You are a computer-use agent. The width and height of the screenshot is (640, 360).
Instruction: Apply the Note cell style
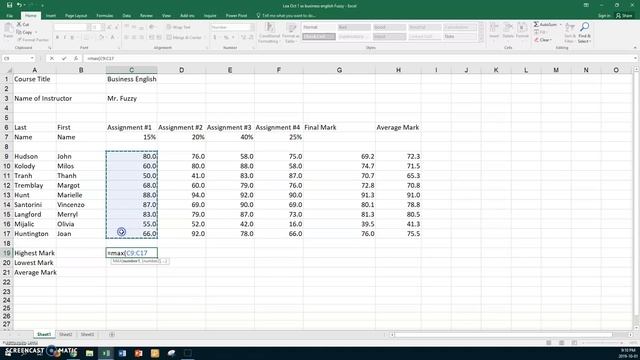(x=460, y=36)
